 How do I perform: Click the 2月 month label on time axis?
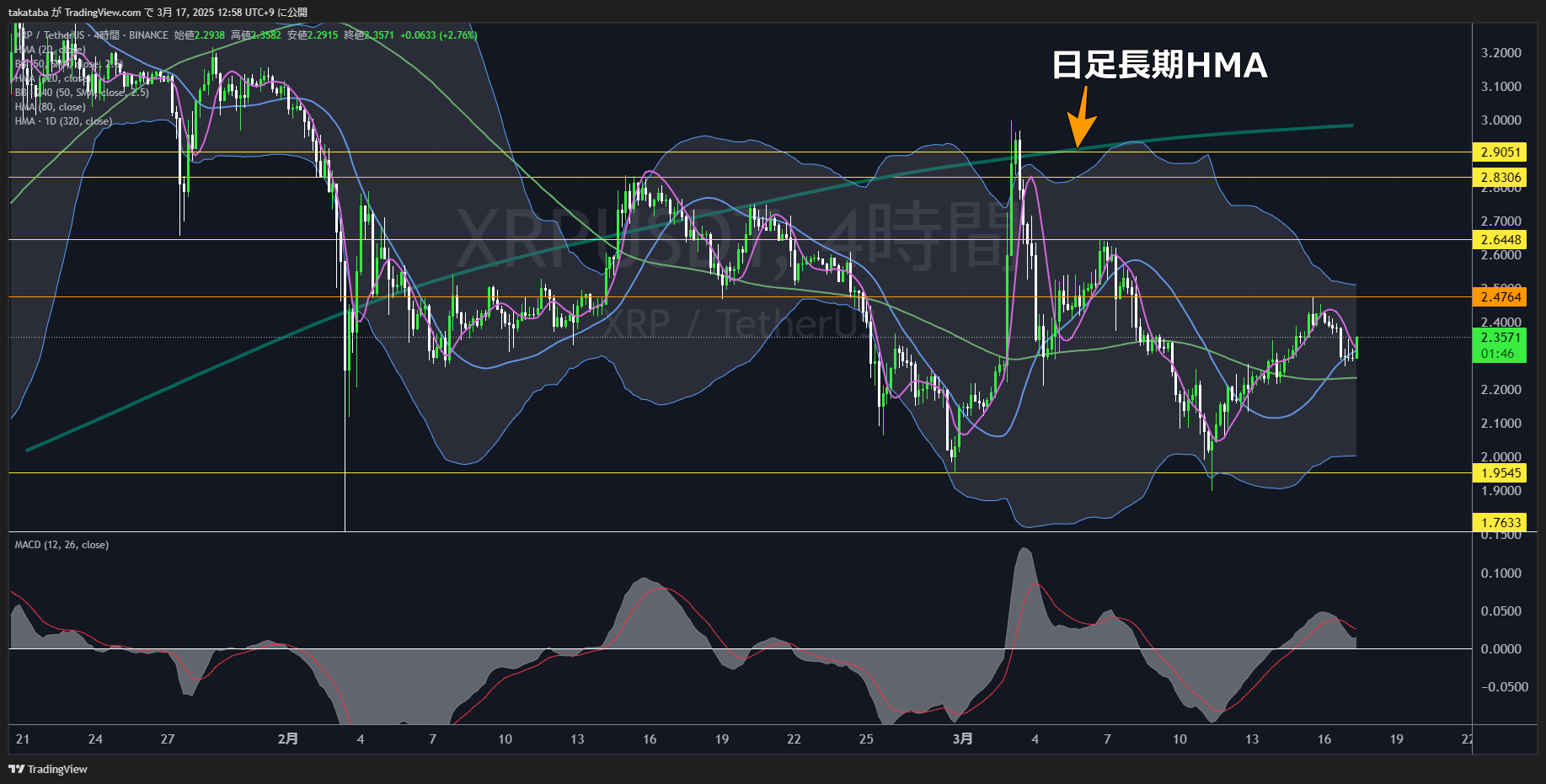tap(288, 739)
